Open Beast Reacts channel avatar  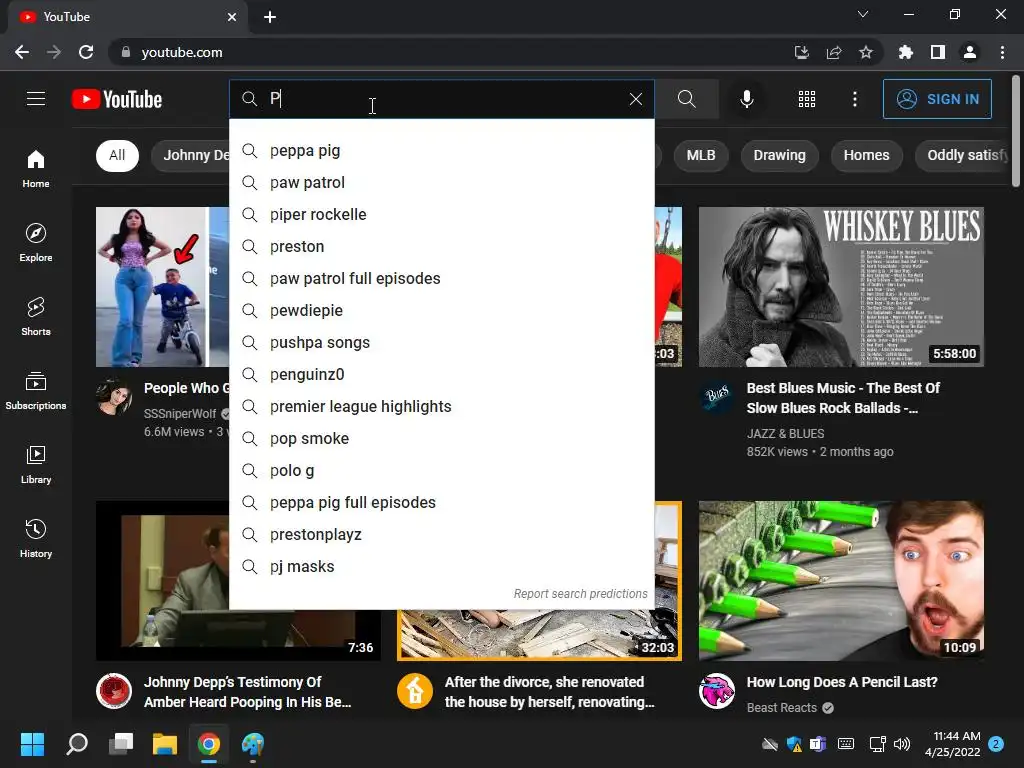point(716,691)
